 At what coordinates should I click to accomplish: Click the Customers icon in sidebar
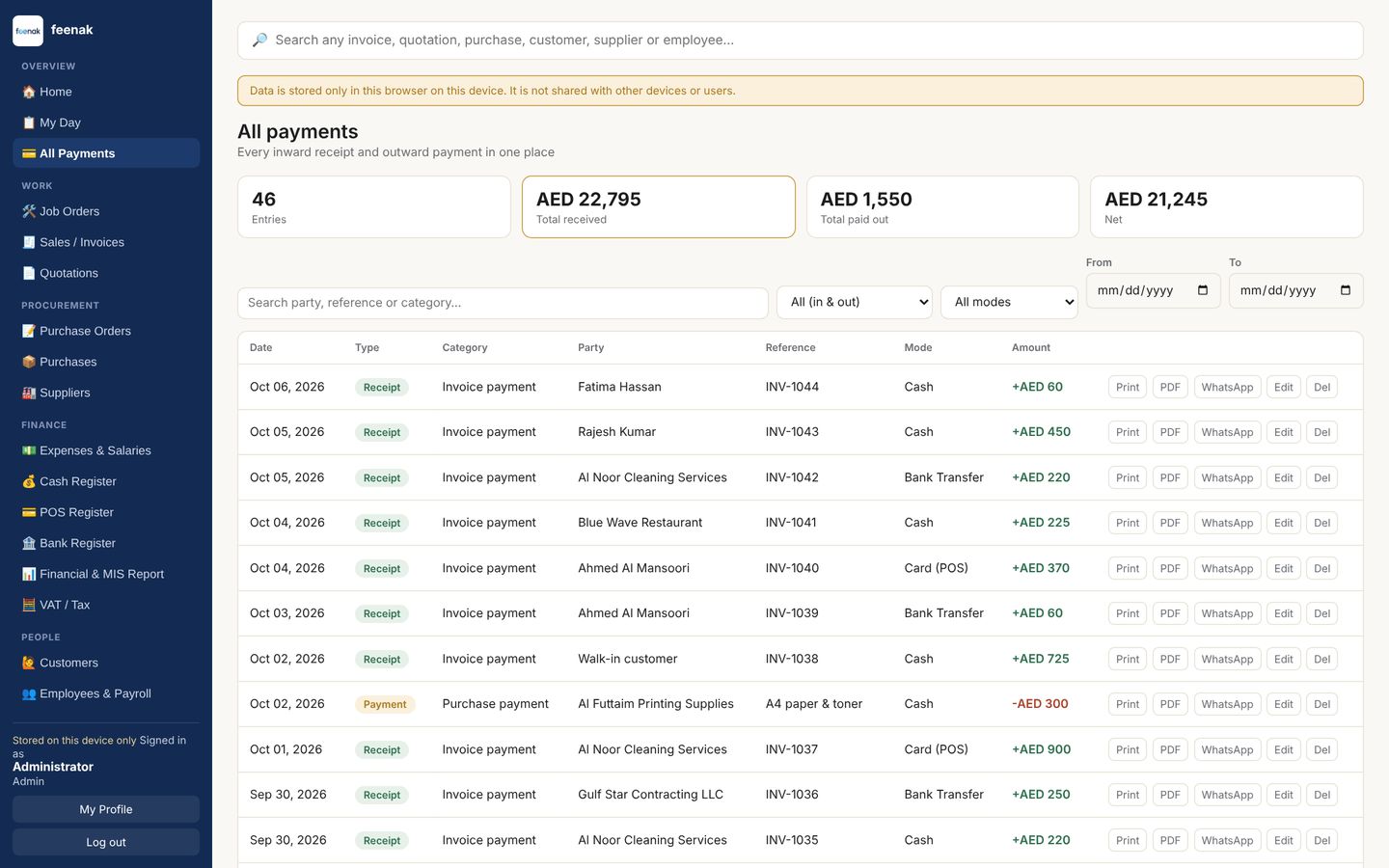(x=29, y=663)
